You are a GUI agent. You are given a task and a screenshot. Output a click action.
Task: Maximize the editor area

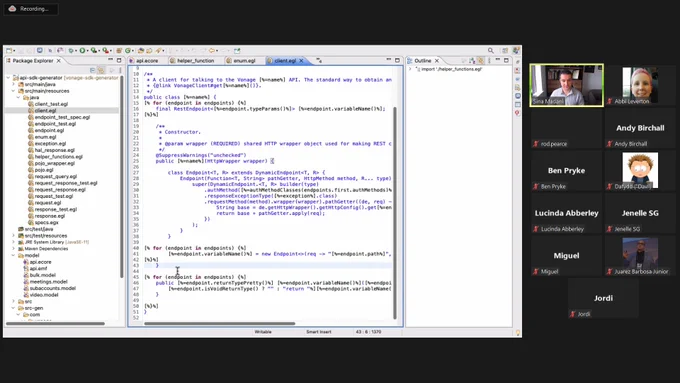click(397, 60)
